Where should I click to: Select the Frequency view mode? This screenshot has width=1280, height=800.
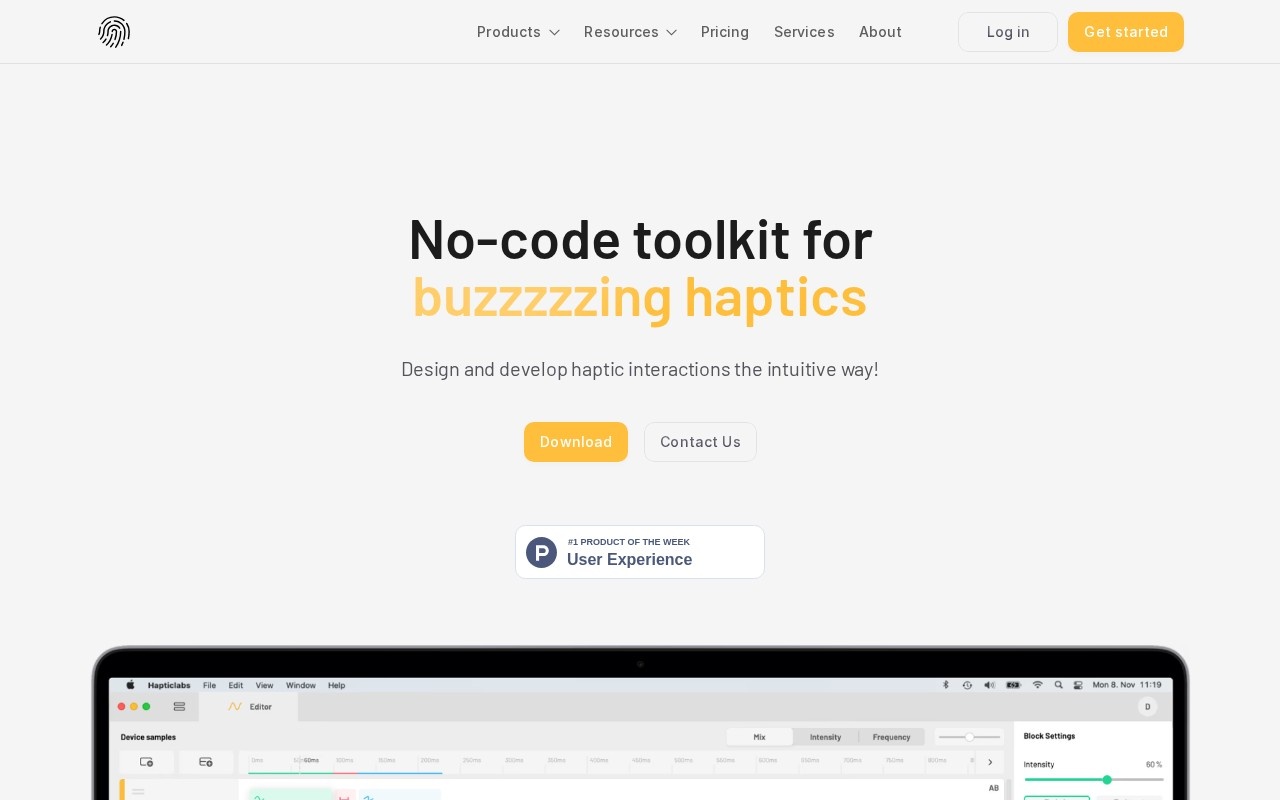(892, 737)
